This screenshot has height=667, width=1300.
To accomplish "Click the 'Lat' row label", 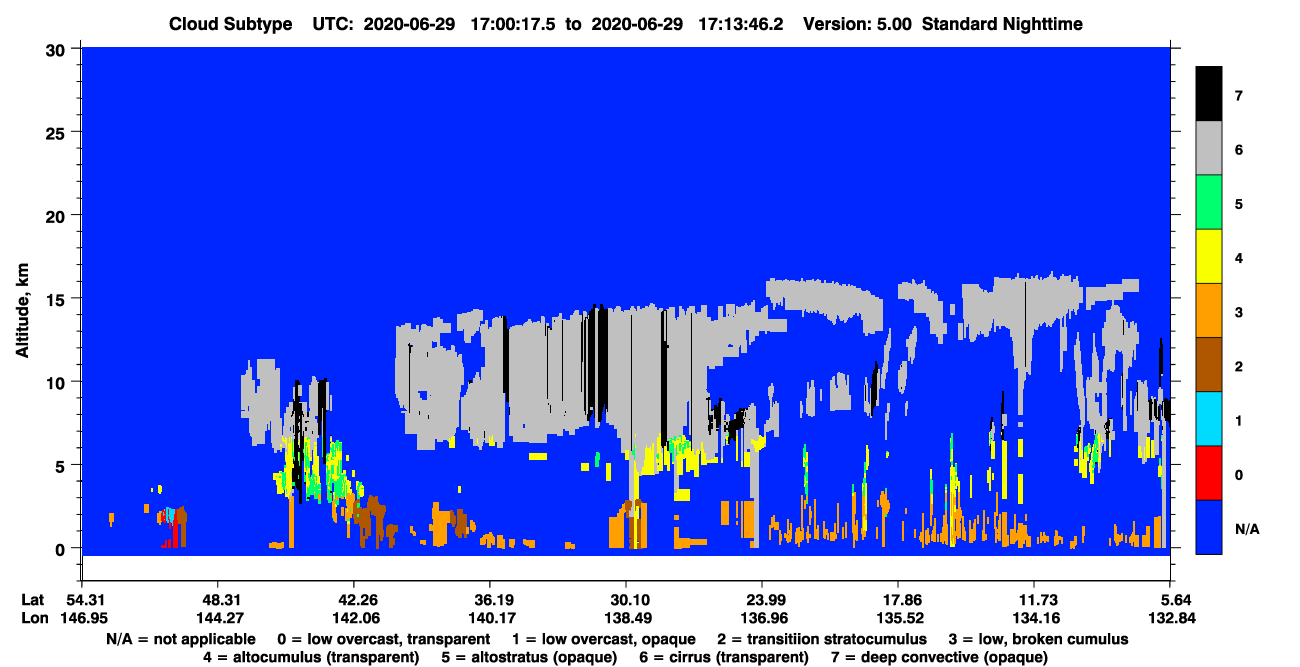I will (32, 600).
